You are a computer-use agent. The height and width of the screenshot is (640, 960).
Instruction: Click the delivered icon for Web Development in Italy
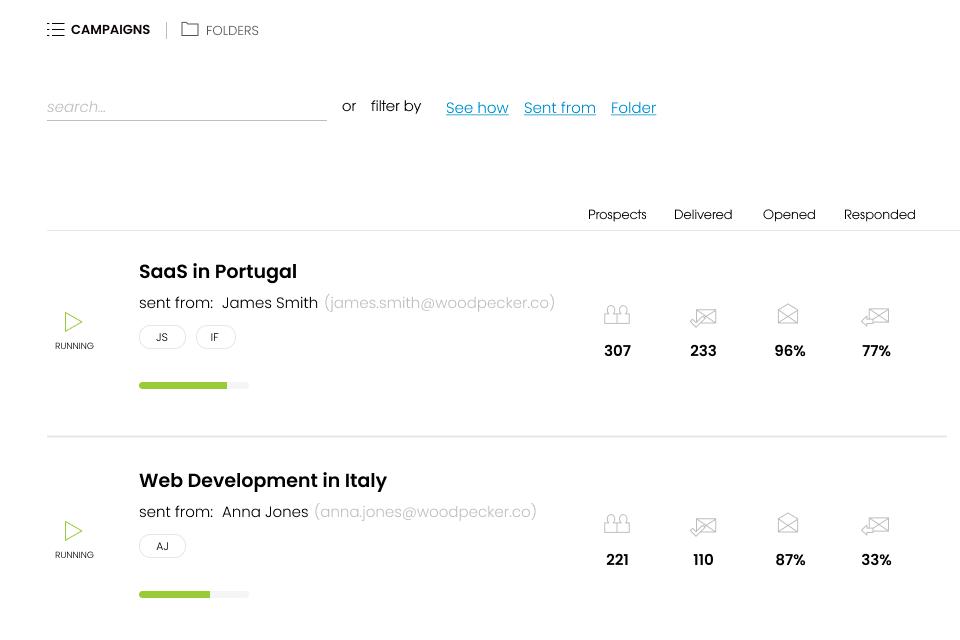tap(703, 526)
